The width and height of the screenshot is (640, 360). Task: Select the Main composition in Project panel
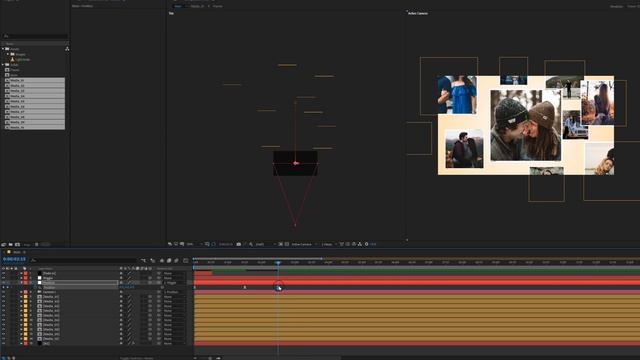click(14, 75)
